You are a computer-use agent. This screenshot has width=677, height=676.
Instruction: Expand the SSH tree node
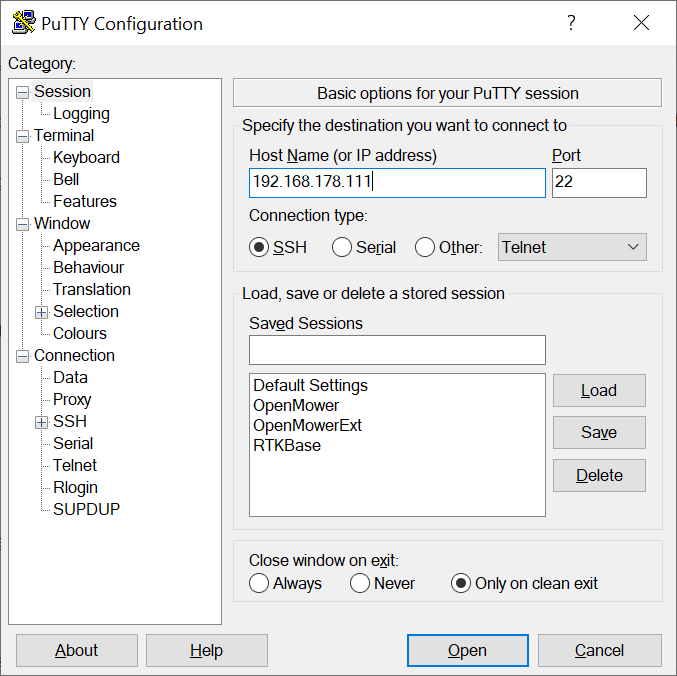[x=42, y=422]
